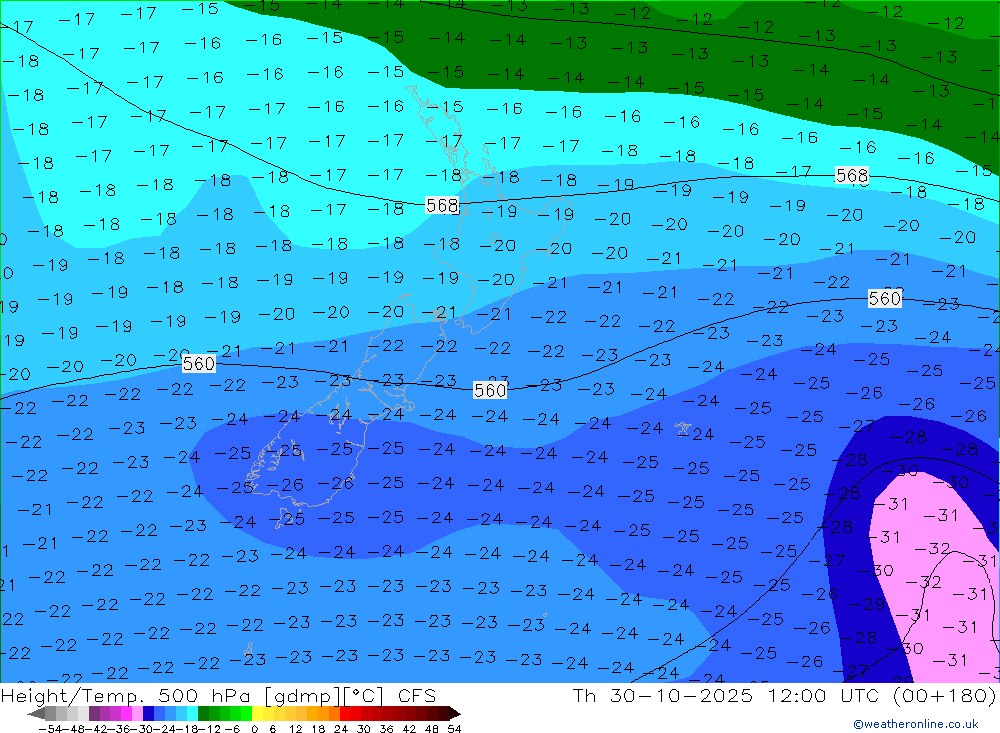Screen dimensions: 1000x733
Task: Click the dark right arrow end of the color scale
Action: [x=455, y=713]
